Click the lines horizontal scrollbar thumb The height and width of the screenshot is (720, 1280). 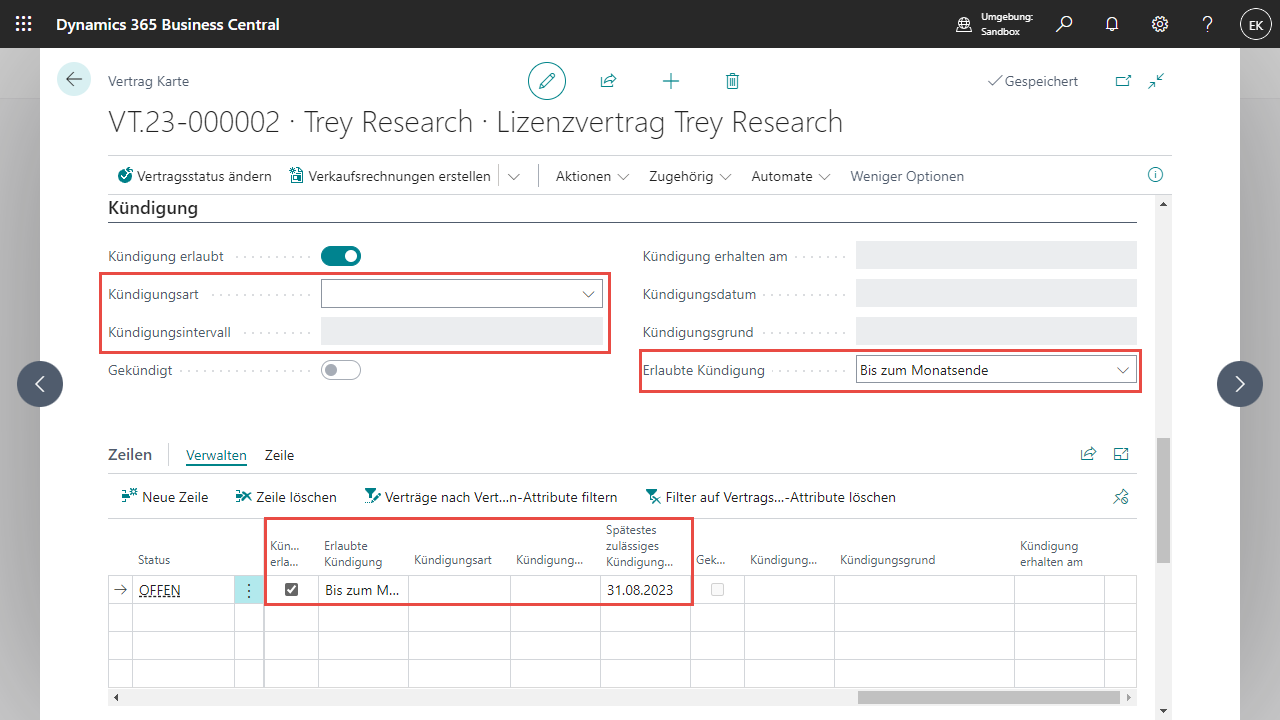click(990, 697)
